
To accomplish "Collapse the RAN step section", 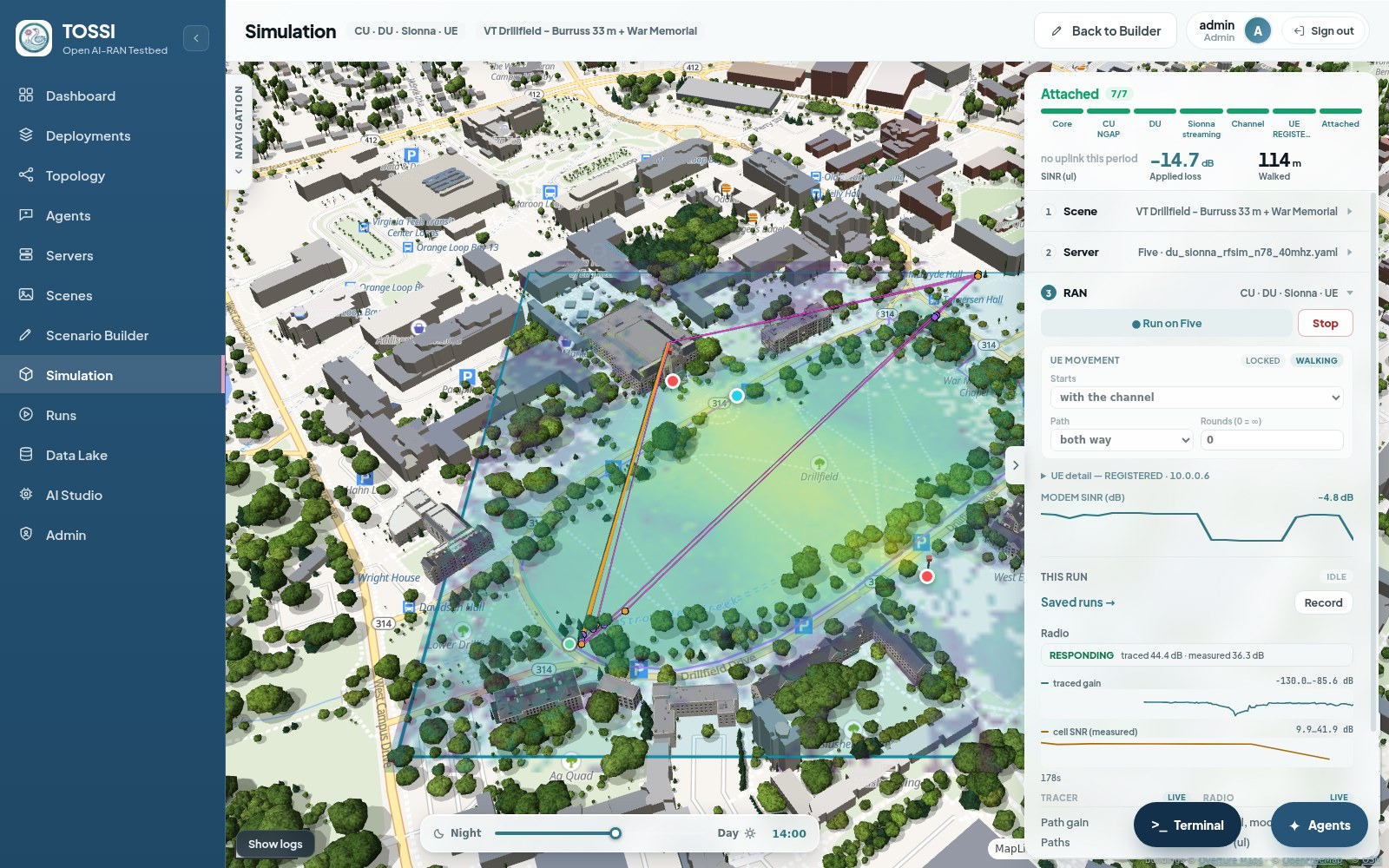I will tap(1198, 293).
